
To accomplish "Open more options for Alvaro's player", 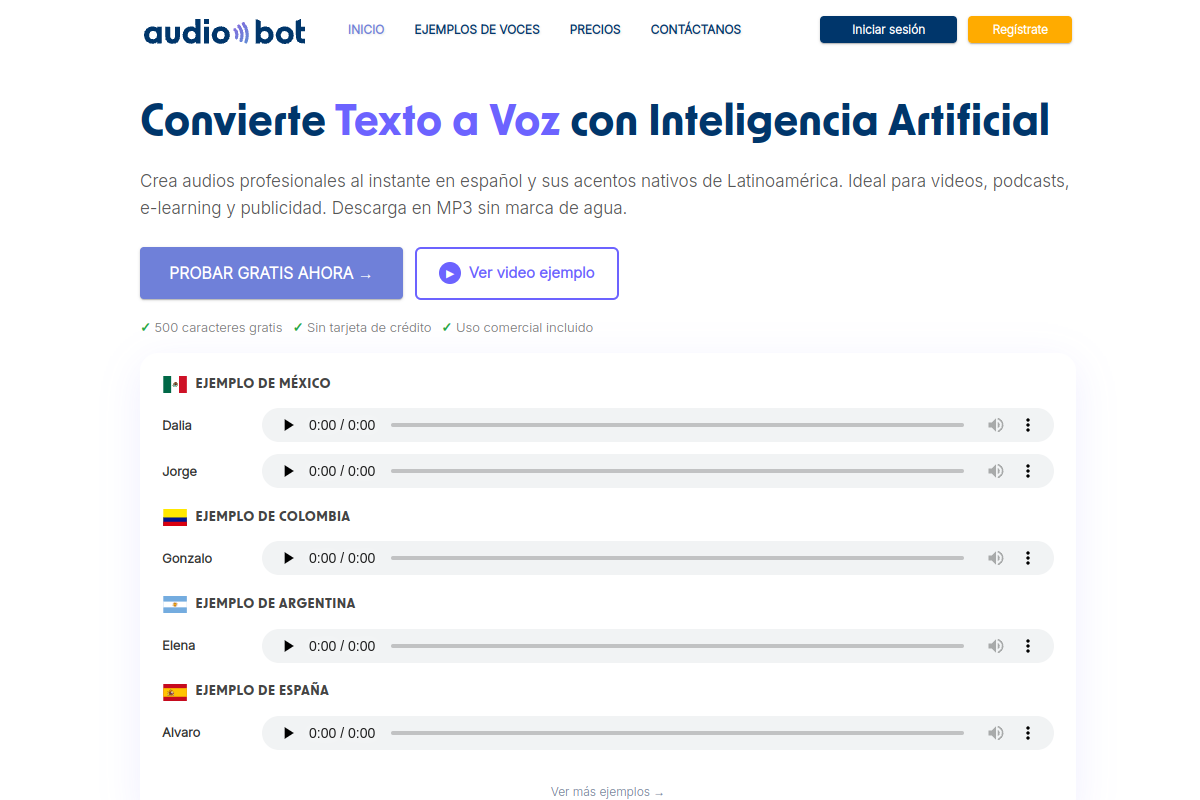I will (x=1027, y=733).
